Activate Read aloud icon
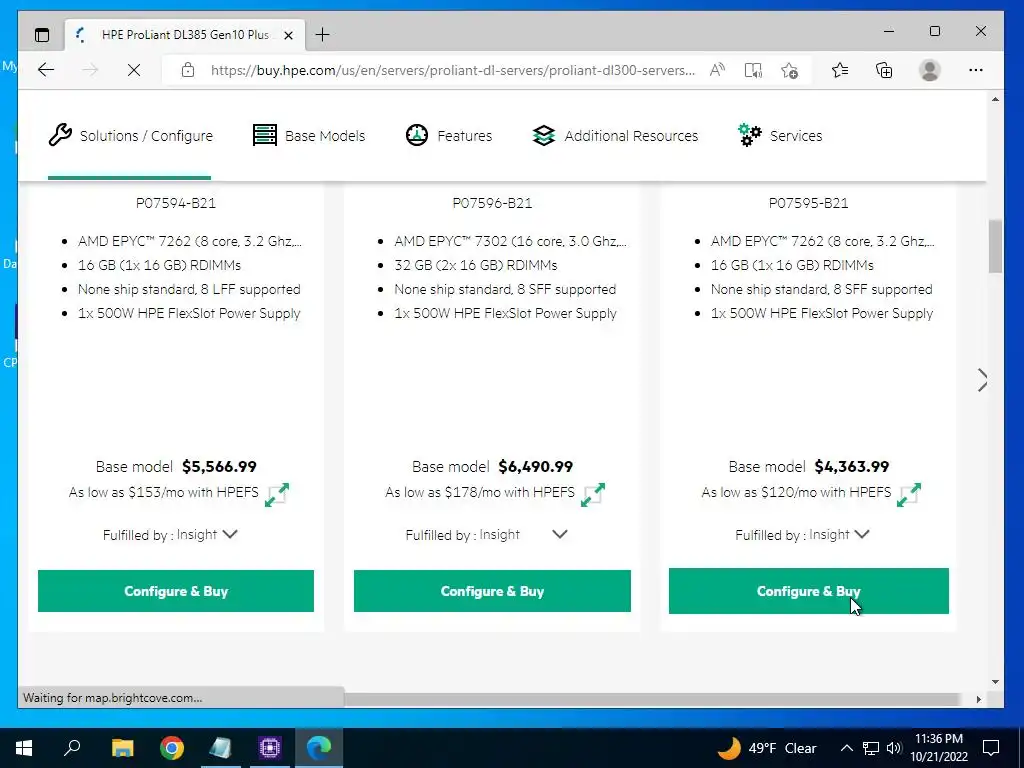This screenshot has height=768, width=1024. click(x=717, y=70)
